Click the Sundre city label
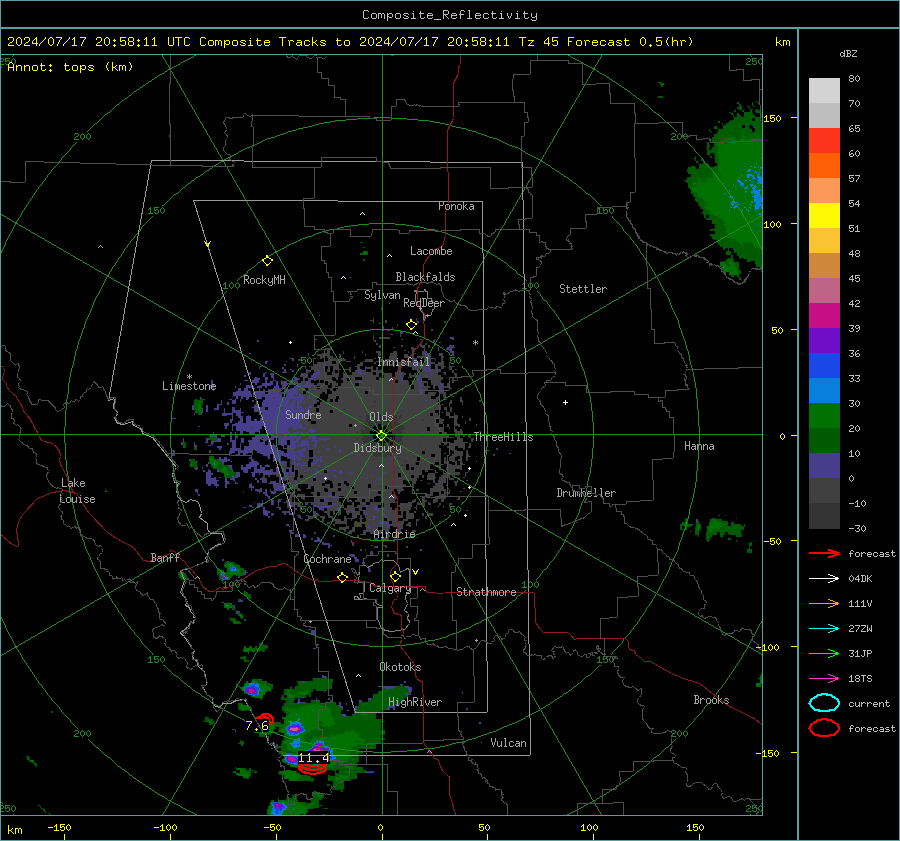This screenshot has height=841, width=900. tap(304, 415)
